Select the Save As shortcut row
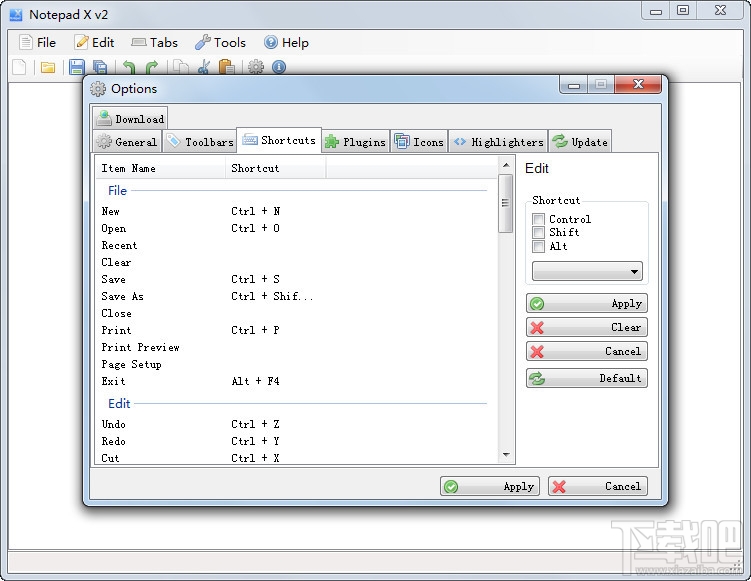751x581 pixels. [296, 296]
